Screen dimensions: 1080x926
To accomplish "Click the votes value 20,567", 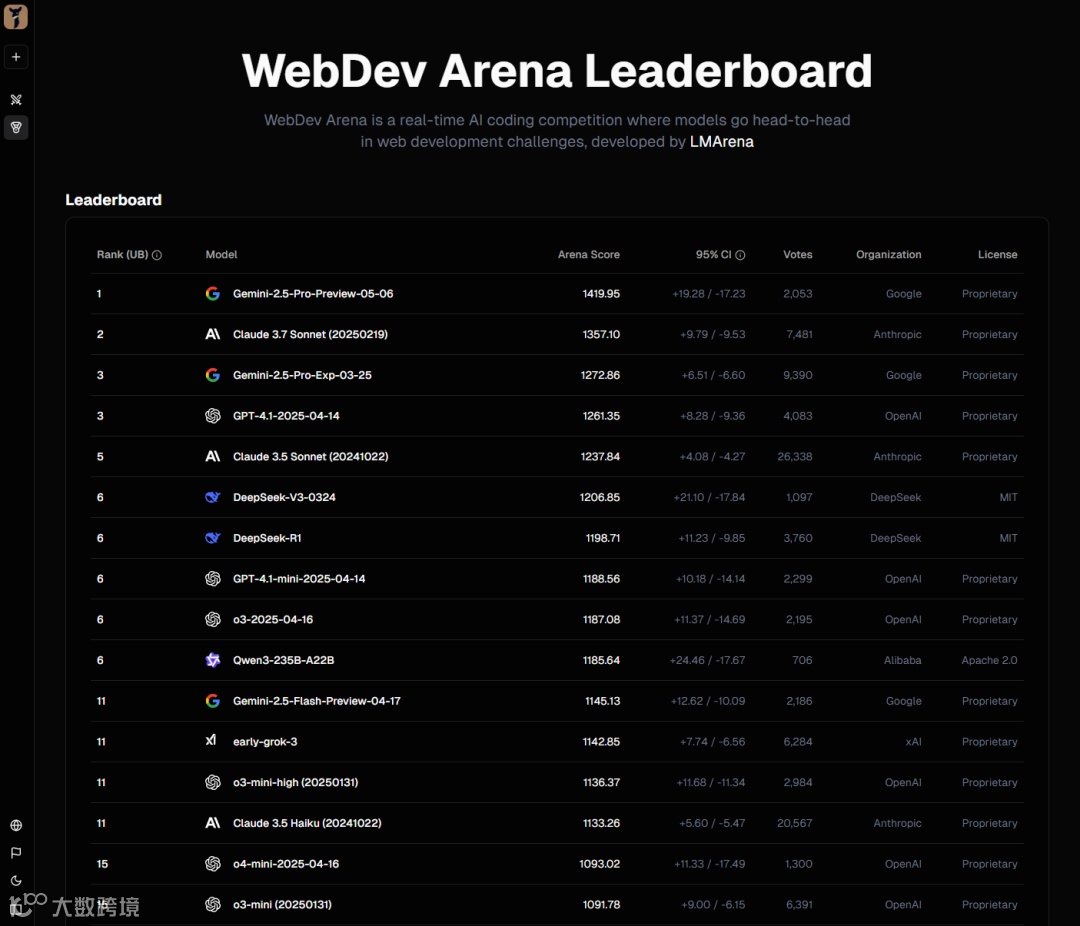I will coord(794,823).
